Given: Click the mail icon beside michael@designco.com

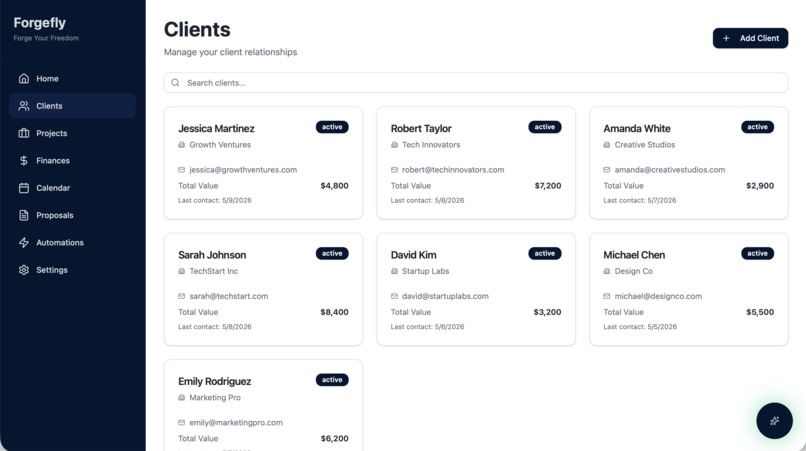Looking at the screenshot, I should pyautogui.click(x=607, y=296).
